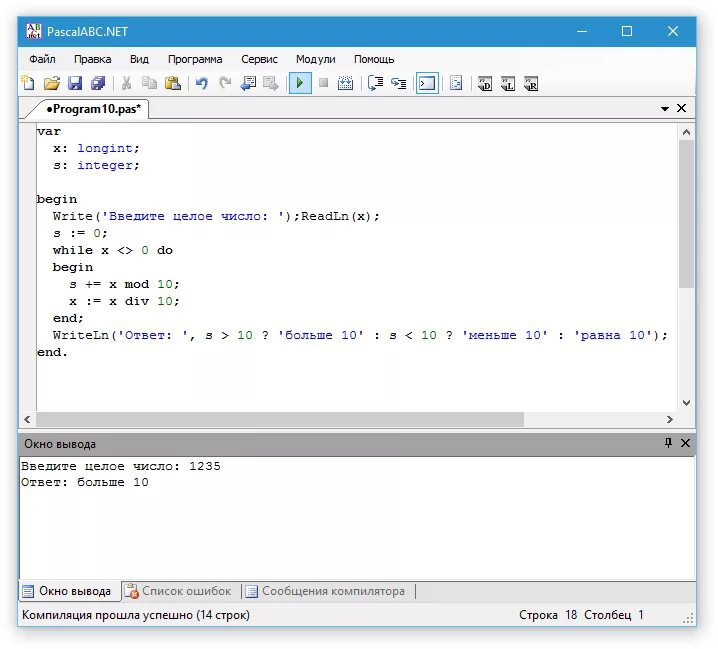Step into during debugging

point(398,83)
